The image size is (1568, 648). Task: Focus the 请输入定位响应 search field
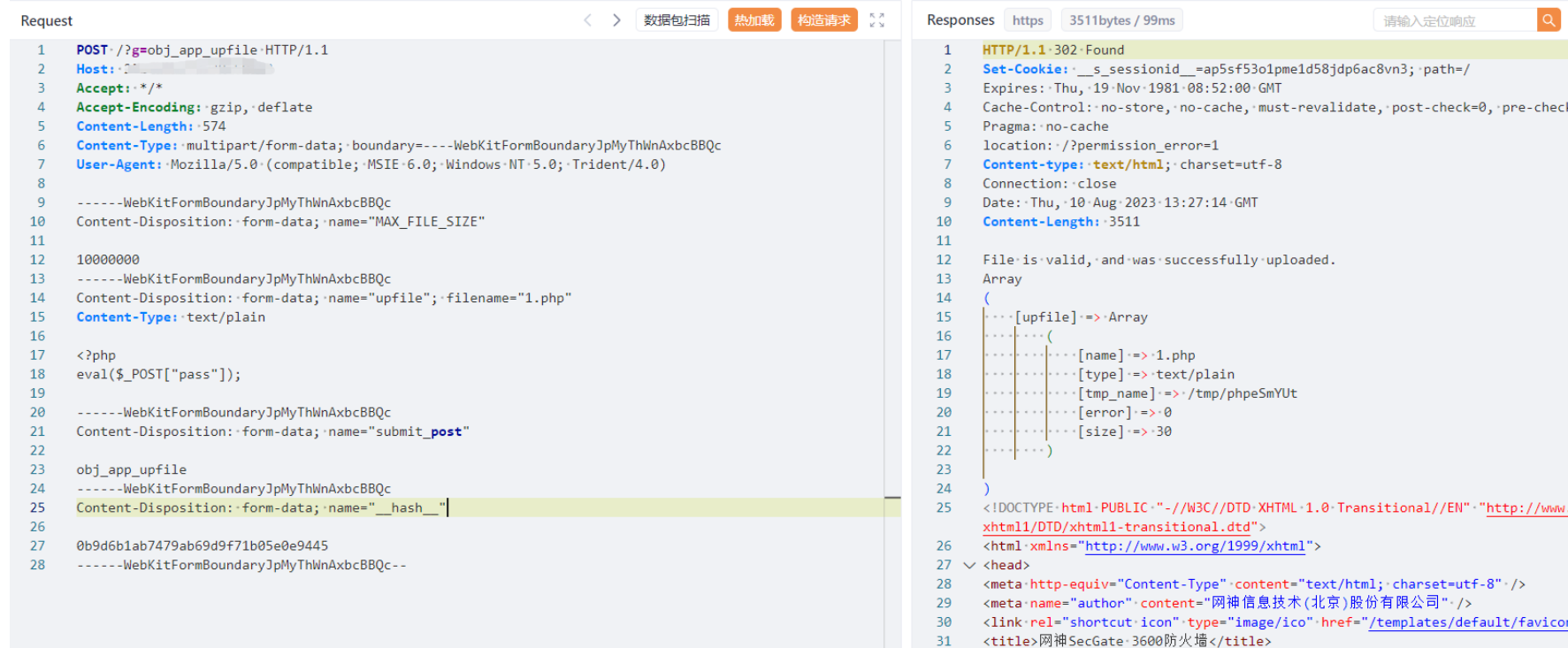click(1455, 20)
